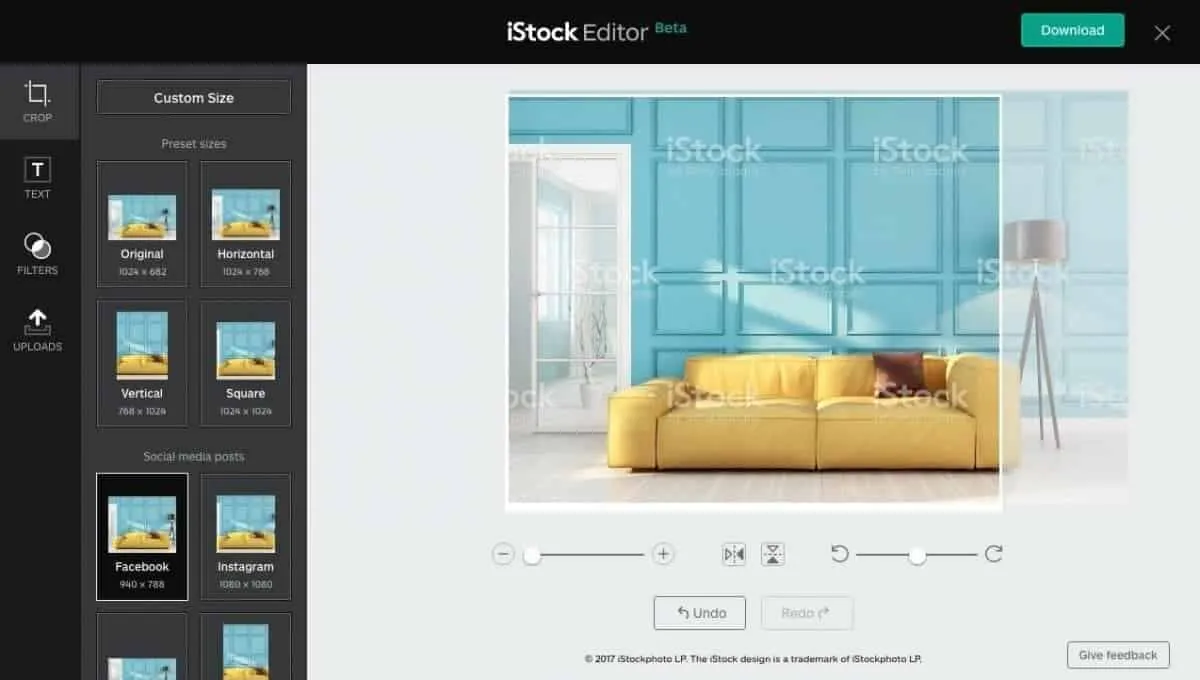The height and width of the screenshot is (680, 1200).
Task: Open the Uploads panel
Action: 38,330
